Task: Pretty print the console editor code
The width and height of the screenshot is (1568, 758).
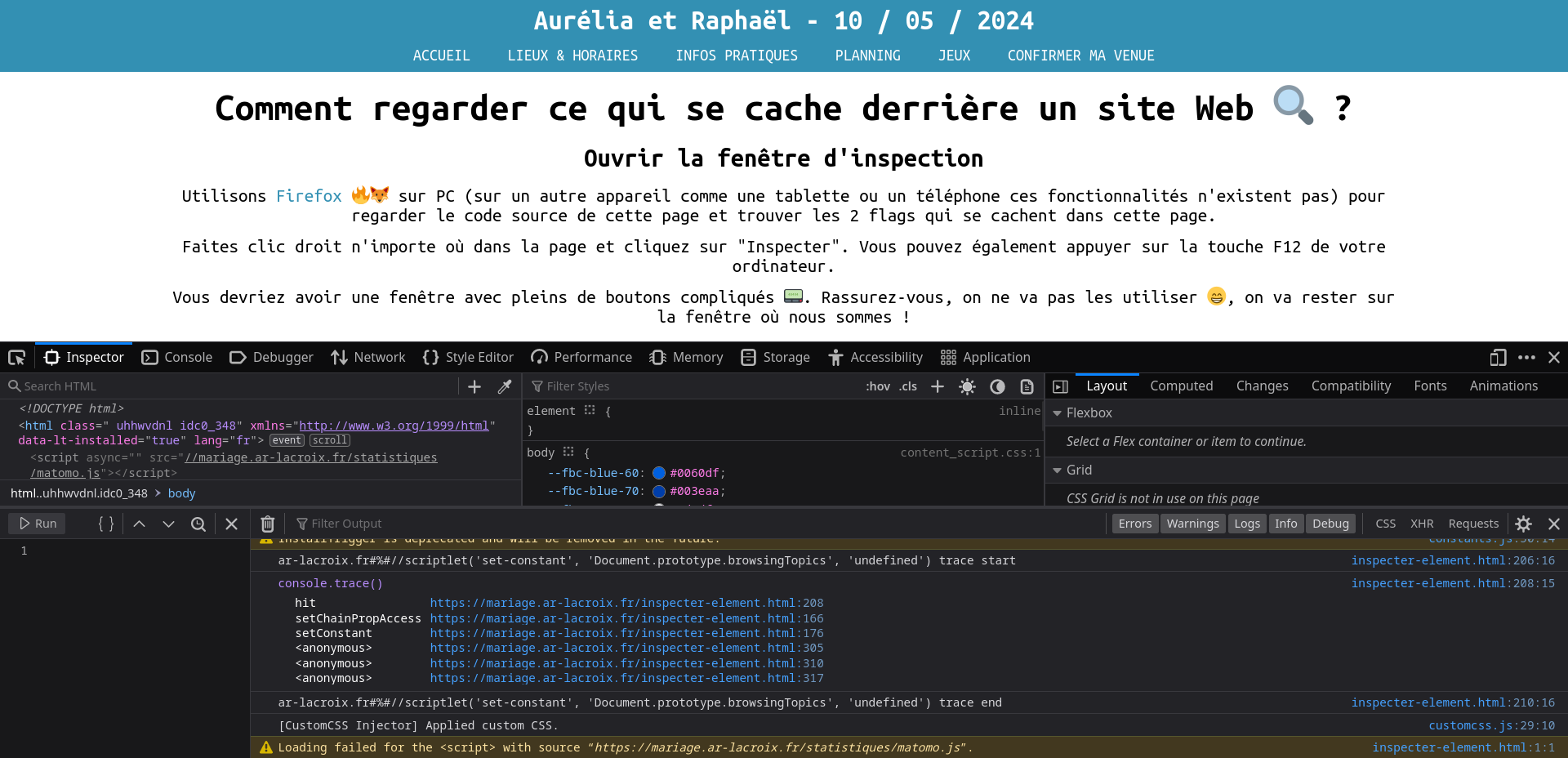Action: 106,524
